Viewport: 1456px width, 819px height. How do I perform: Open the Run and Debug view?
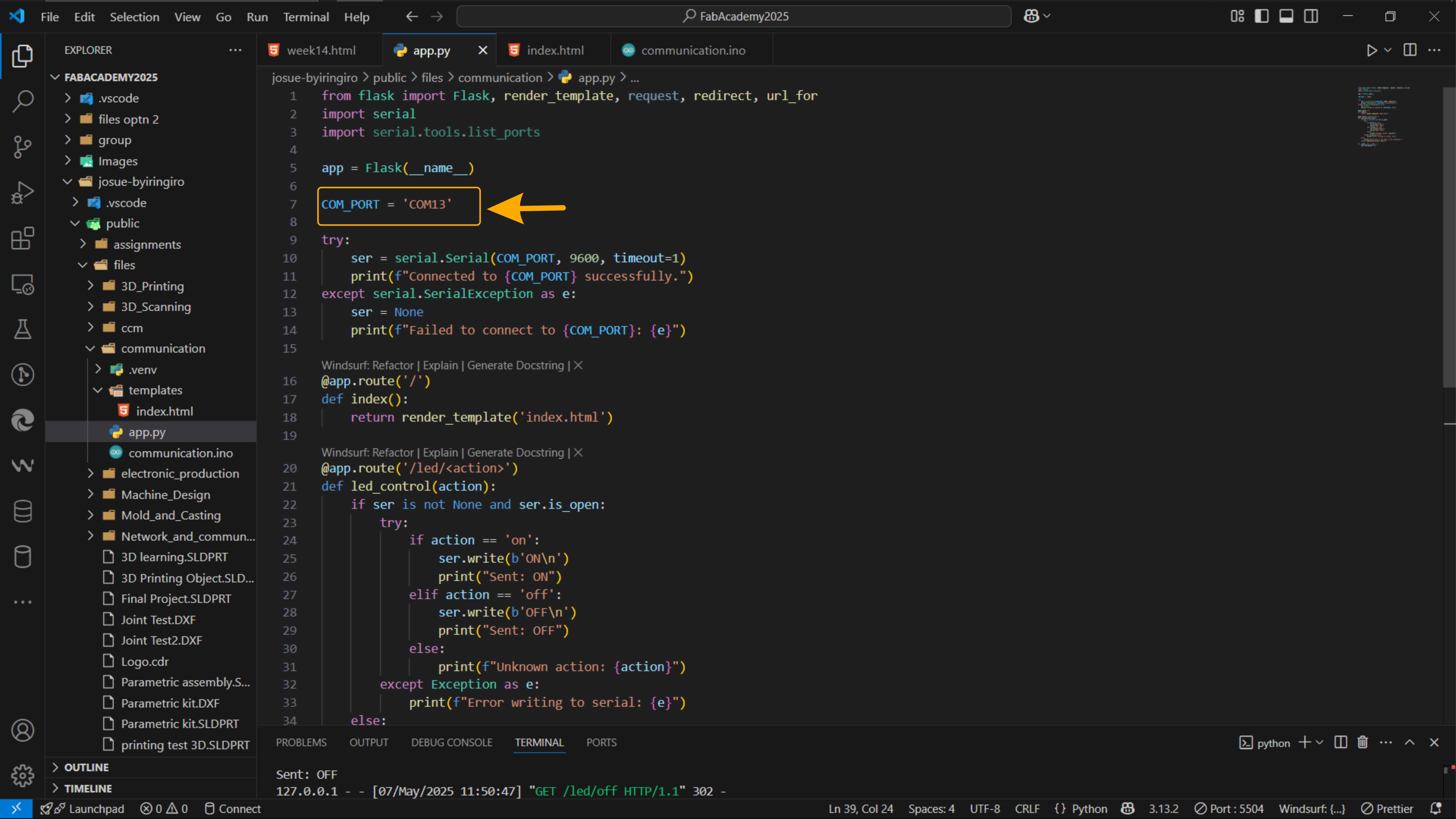tap(23, 193)
